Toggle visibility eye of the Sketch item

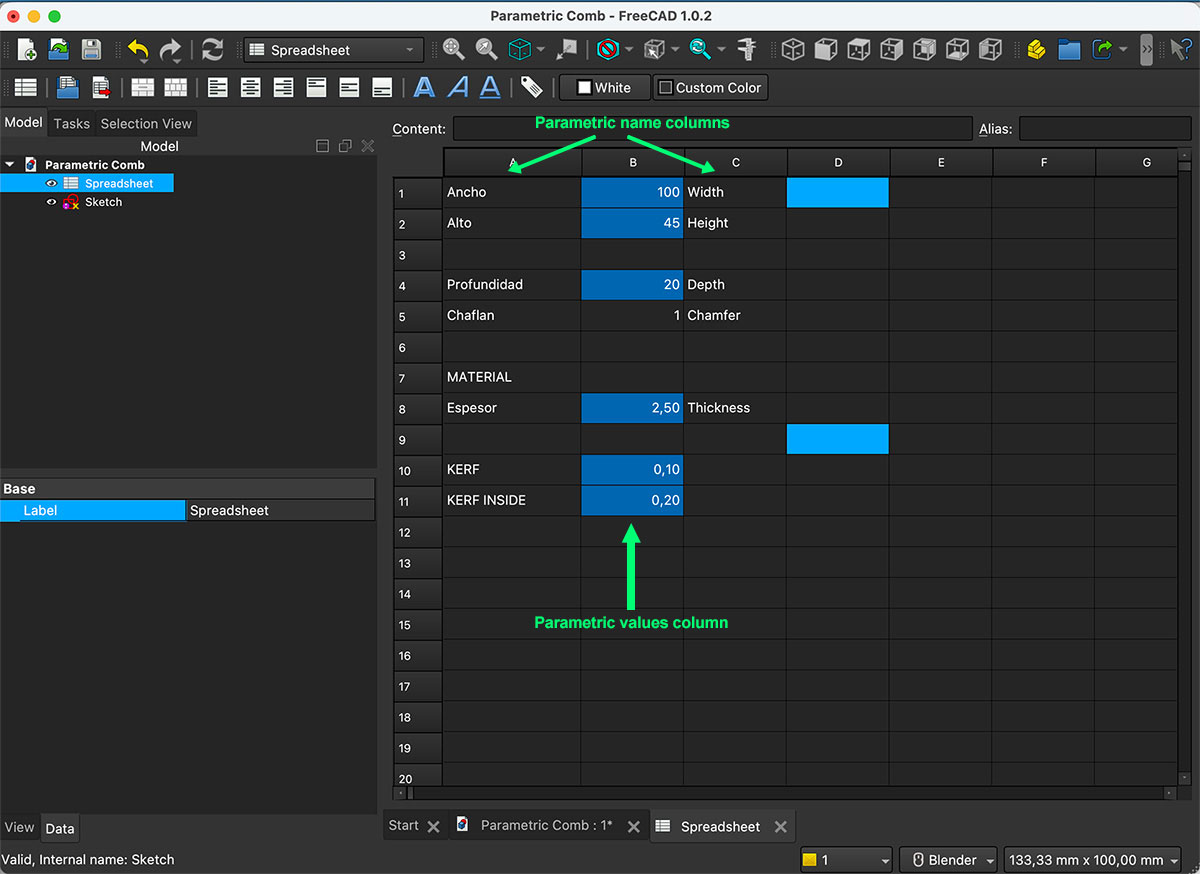pos(51,202)
